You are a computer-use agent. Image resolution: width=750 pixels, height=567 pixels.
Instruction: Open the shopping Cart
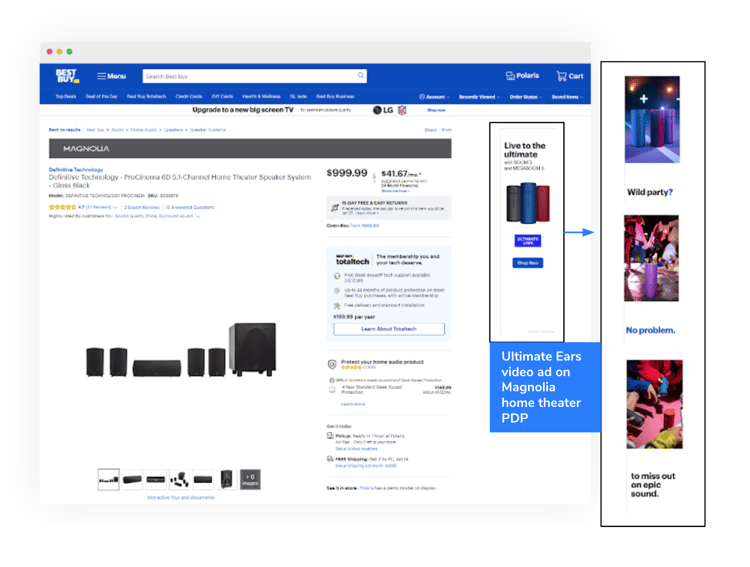pyautogui.click(x=570, y=76)
